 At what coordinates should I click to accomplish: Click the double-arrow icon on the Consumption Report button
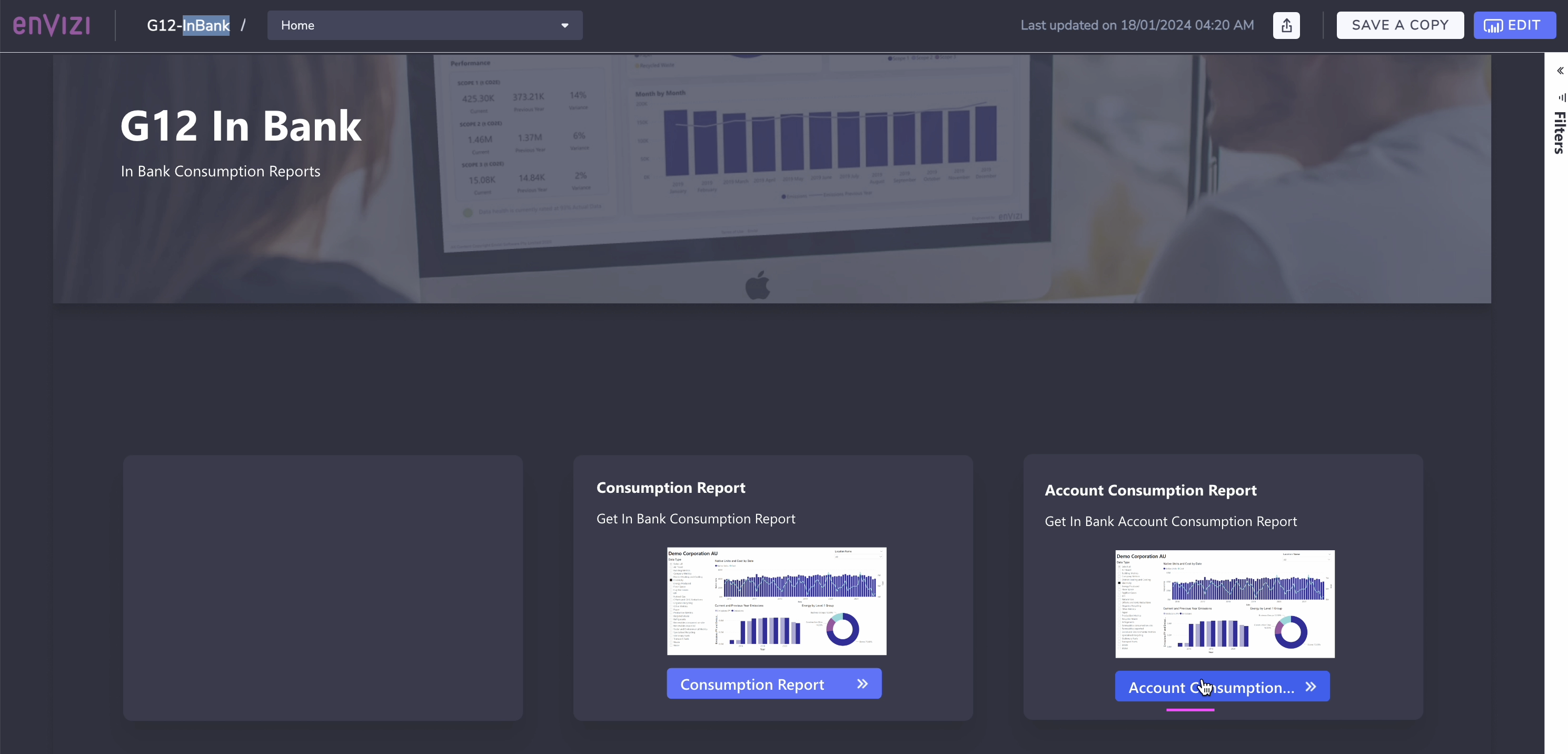pos(862,683)
